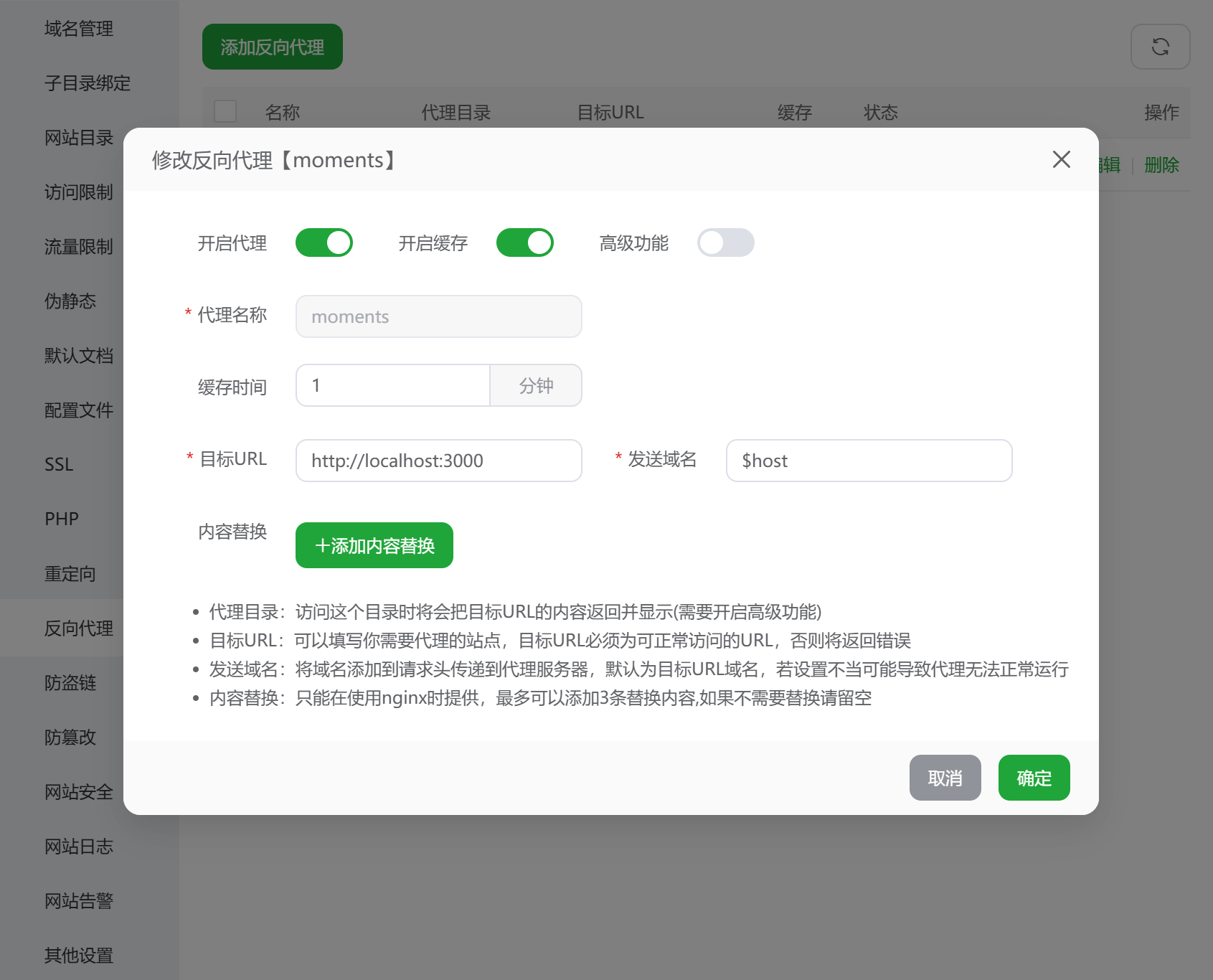Click the 发送域名 $host input
1213x980 pixels.
(x=869, y=461)
